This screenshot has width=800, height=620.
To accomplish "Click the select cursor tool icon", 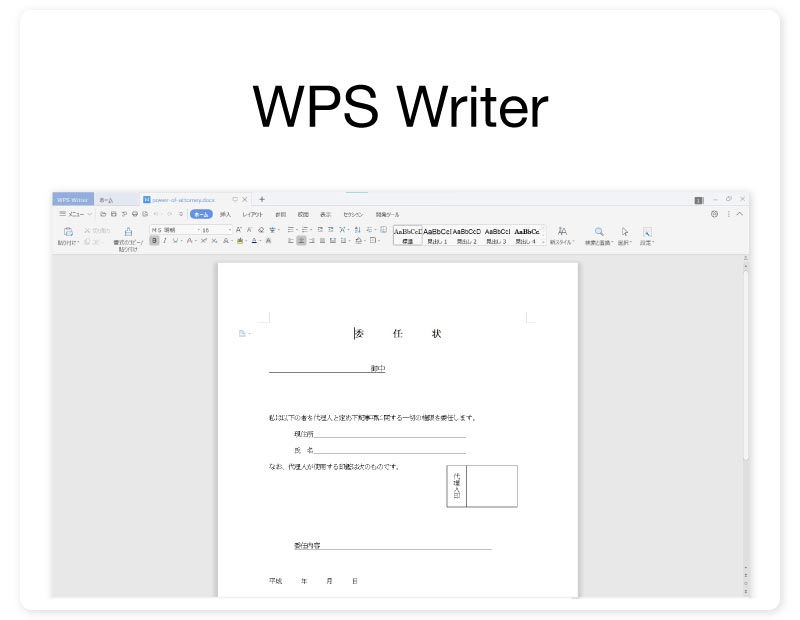I will click(624, 232).
